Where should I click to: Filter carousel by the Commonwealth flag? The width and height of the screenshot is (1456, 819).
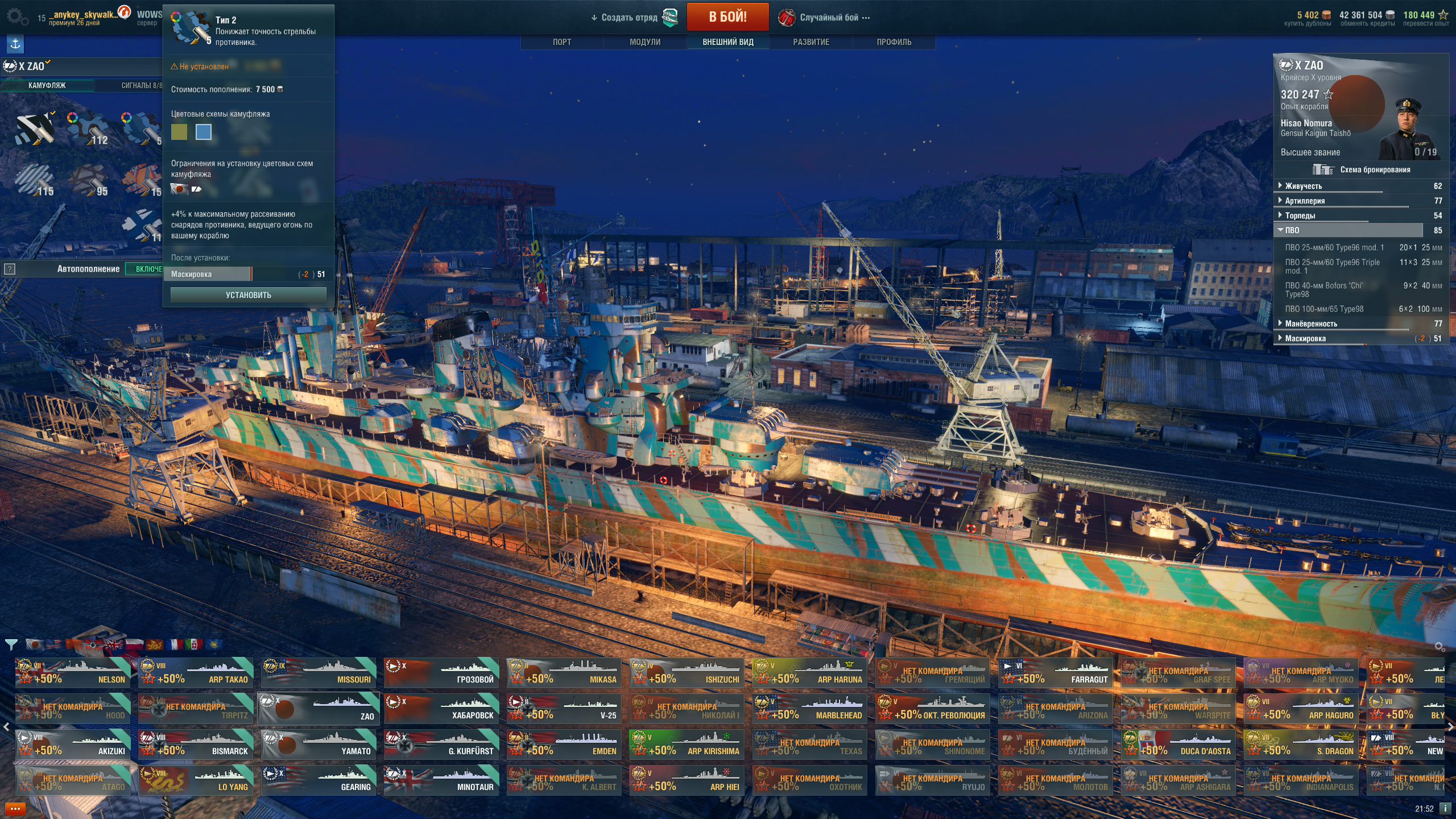(214, 644)
